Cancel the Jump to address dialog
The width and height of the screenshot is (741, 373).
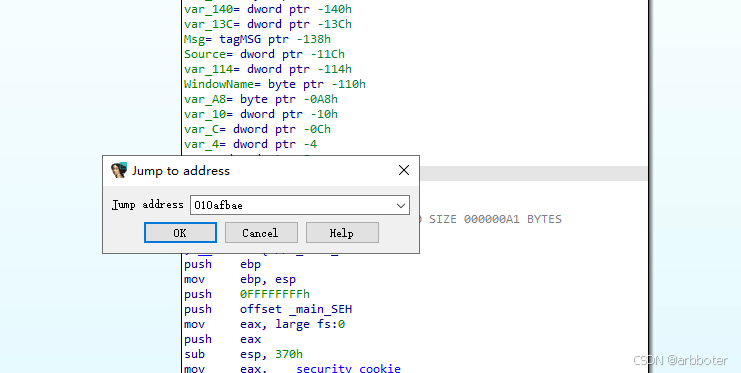[261, 233]
